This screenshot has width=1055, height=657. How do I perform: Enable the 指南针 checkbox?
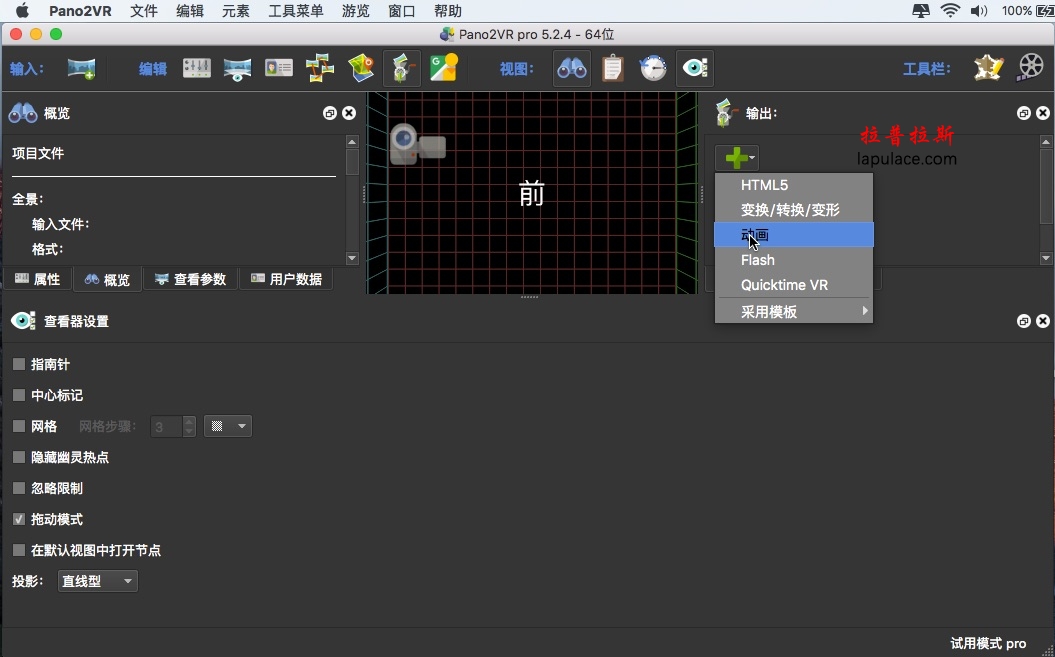19,364
